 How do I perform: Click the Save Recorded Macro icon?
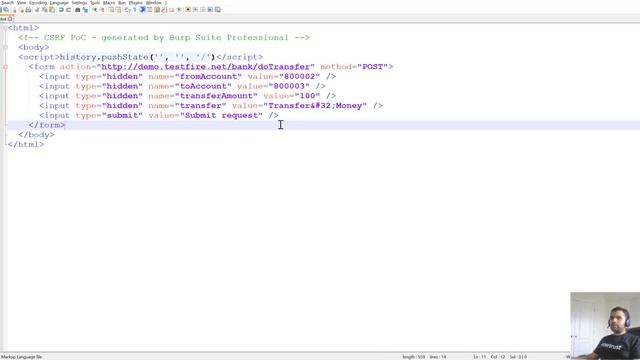218,9
